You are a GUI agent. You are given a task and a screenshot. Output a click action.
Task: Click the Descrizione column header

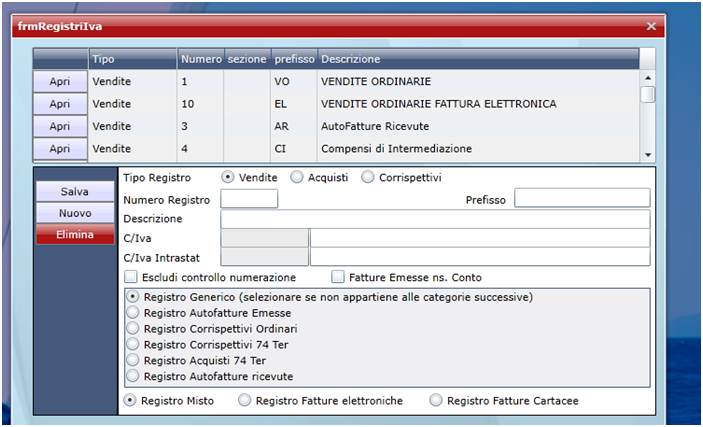478,59
